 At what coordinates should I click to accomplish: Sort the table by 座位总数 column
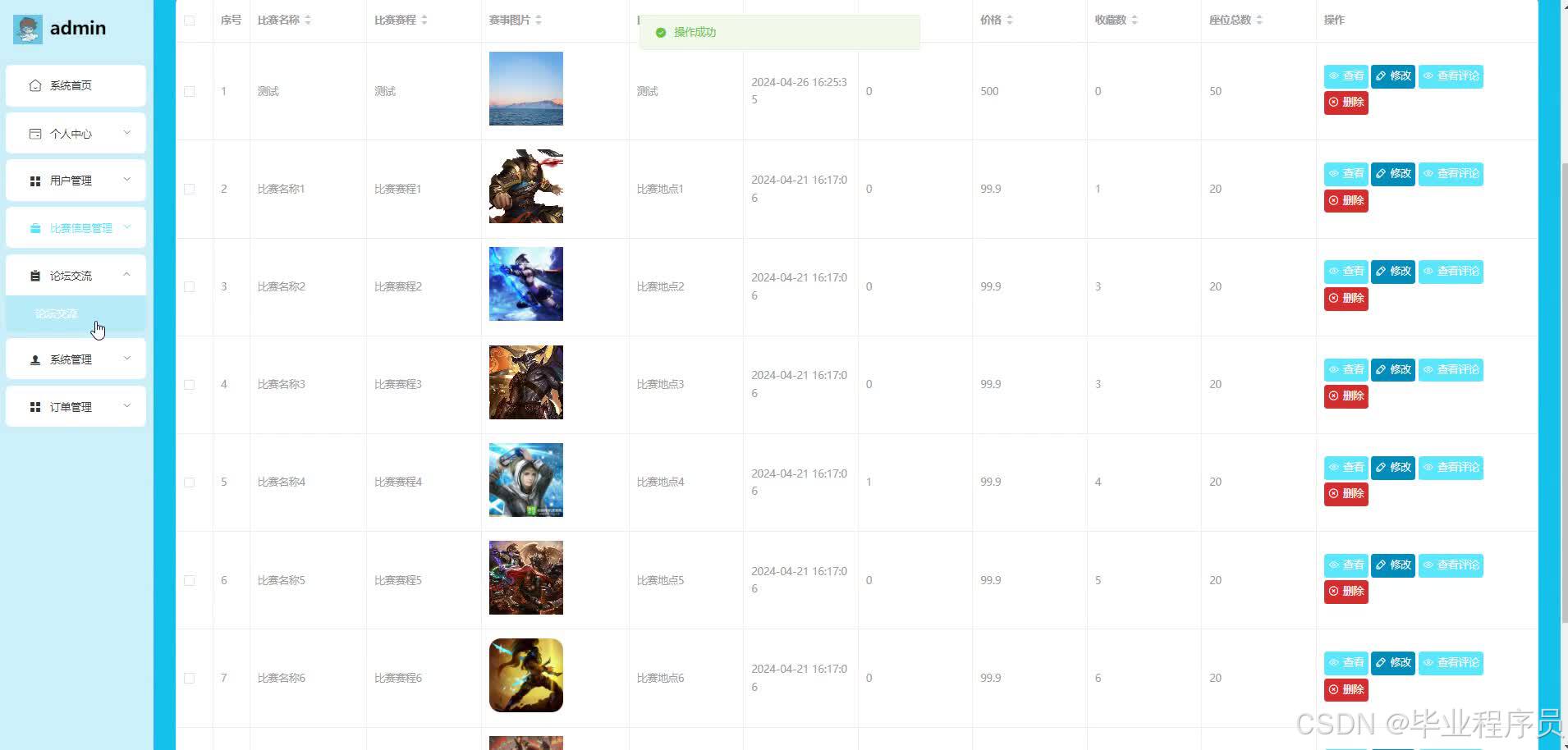(1259, 20)
